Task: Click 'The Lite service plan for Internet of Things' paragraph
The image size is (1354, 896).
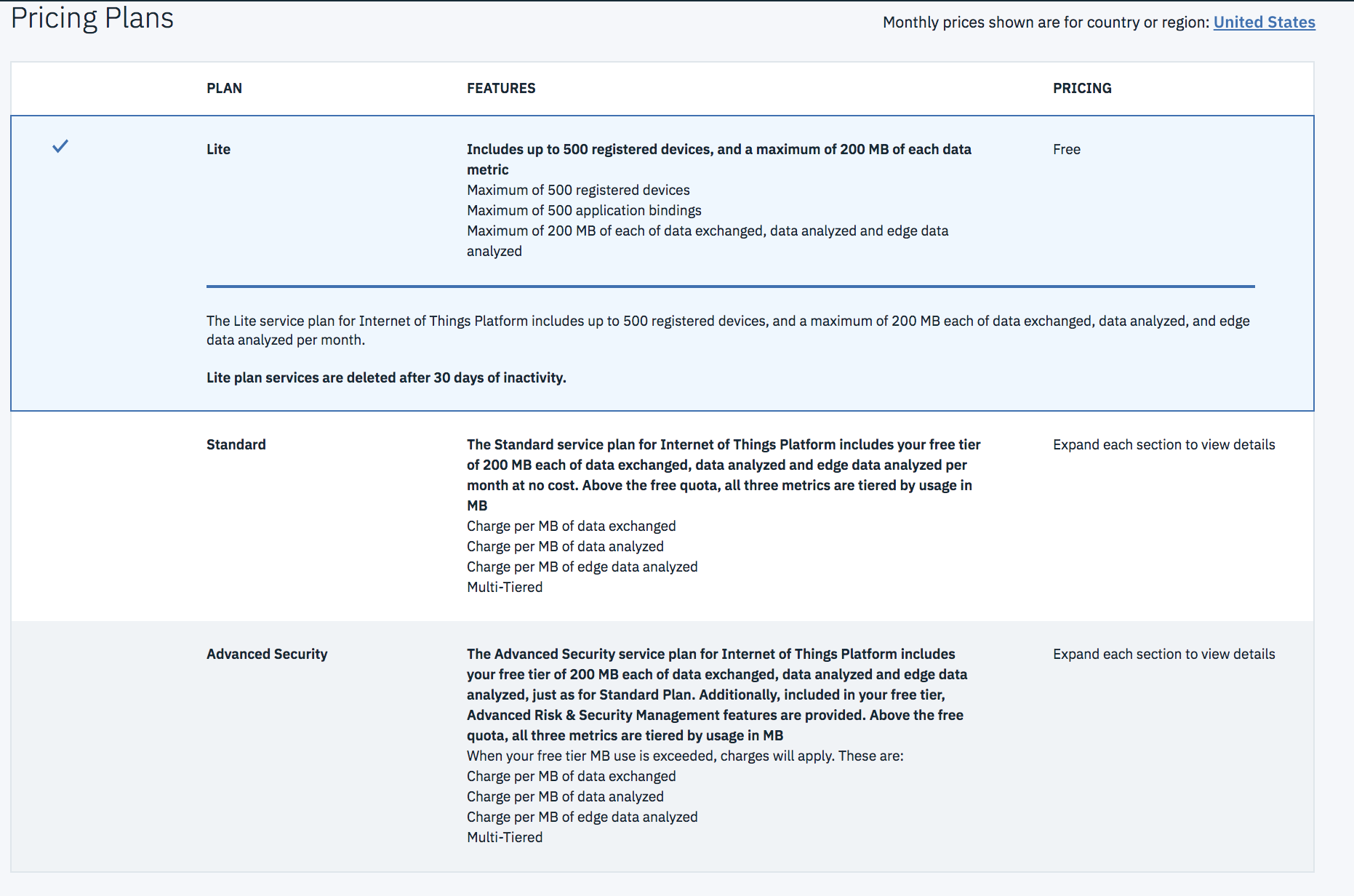Action: [x=728, y=330]
